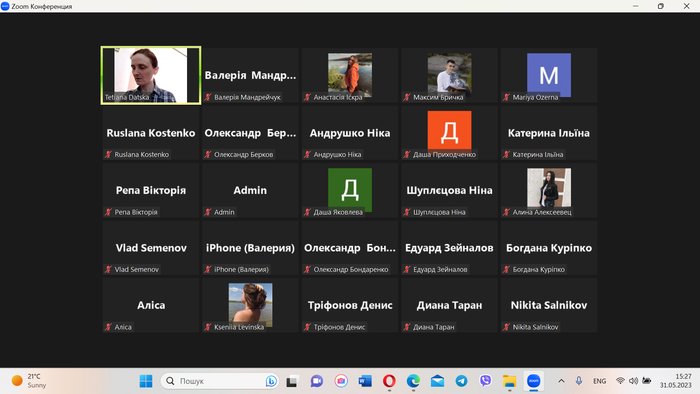Viewport: 700px width, 394px height.
Task: Open File Explorer folder icon
Action: coord(509,381)
